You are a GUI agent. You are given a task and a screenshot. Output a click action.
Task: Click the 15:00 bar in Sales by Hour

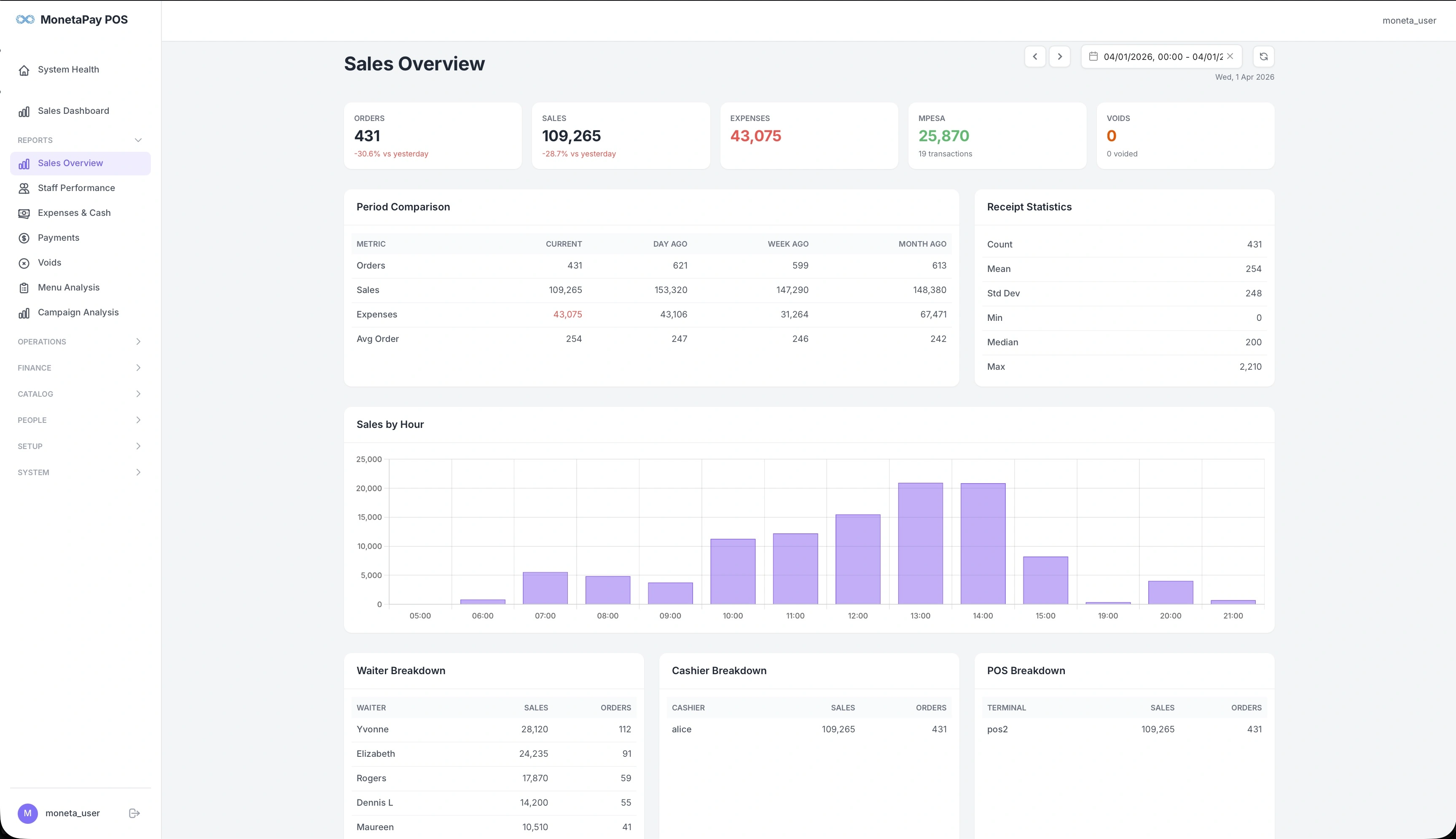1045,580
